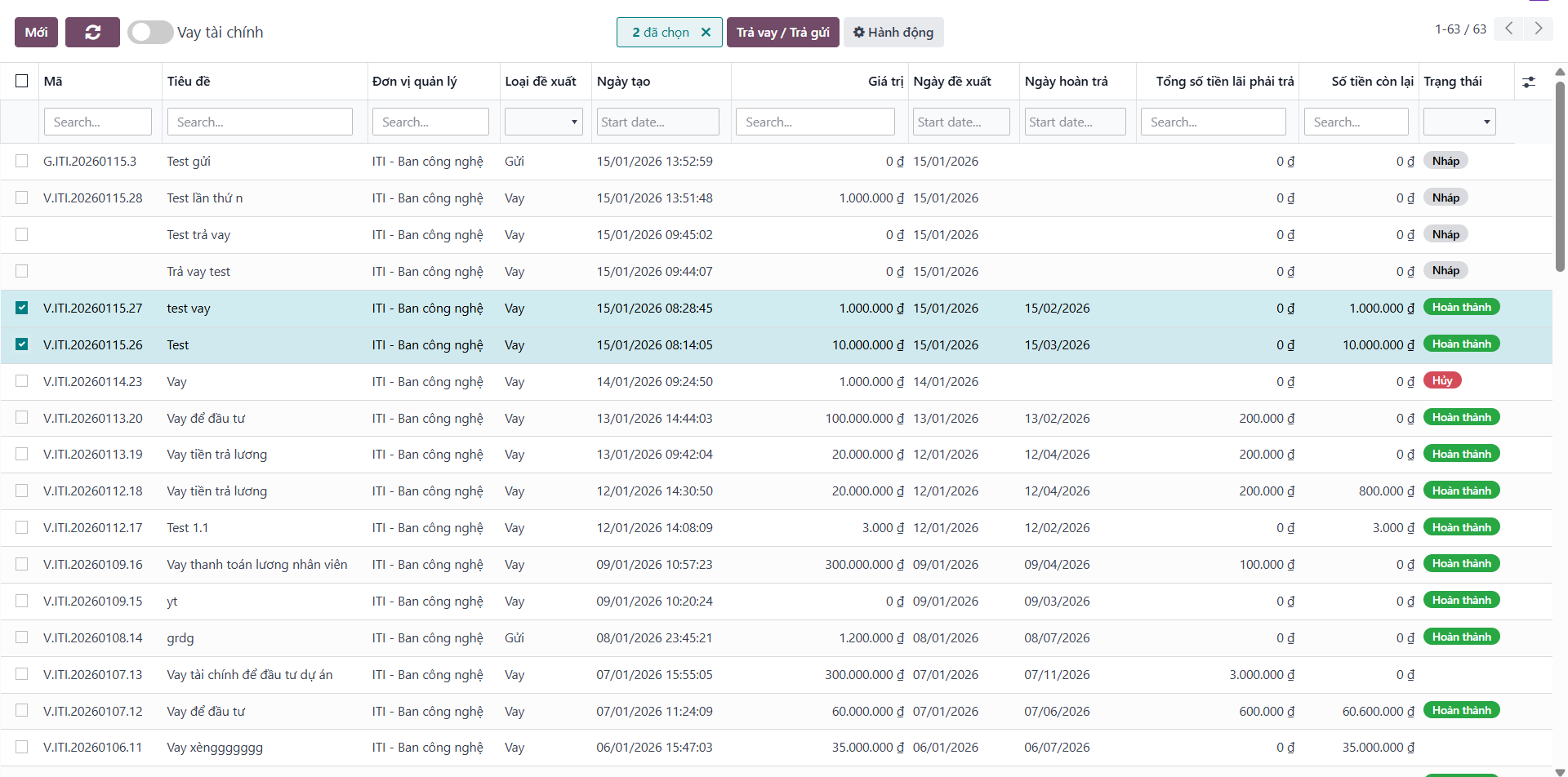Click the vertical scrollbar thumb
1568x777 pixels.
tap(1560, 175)
